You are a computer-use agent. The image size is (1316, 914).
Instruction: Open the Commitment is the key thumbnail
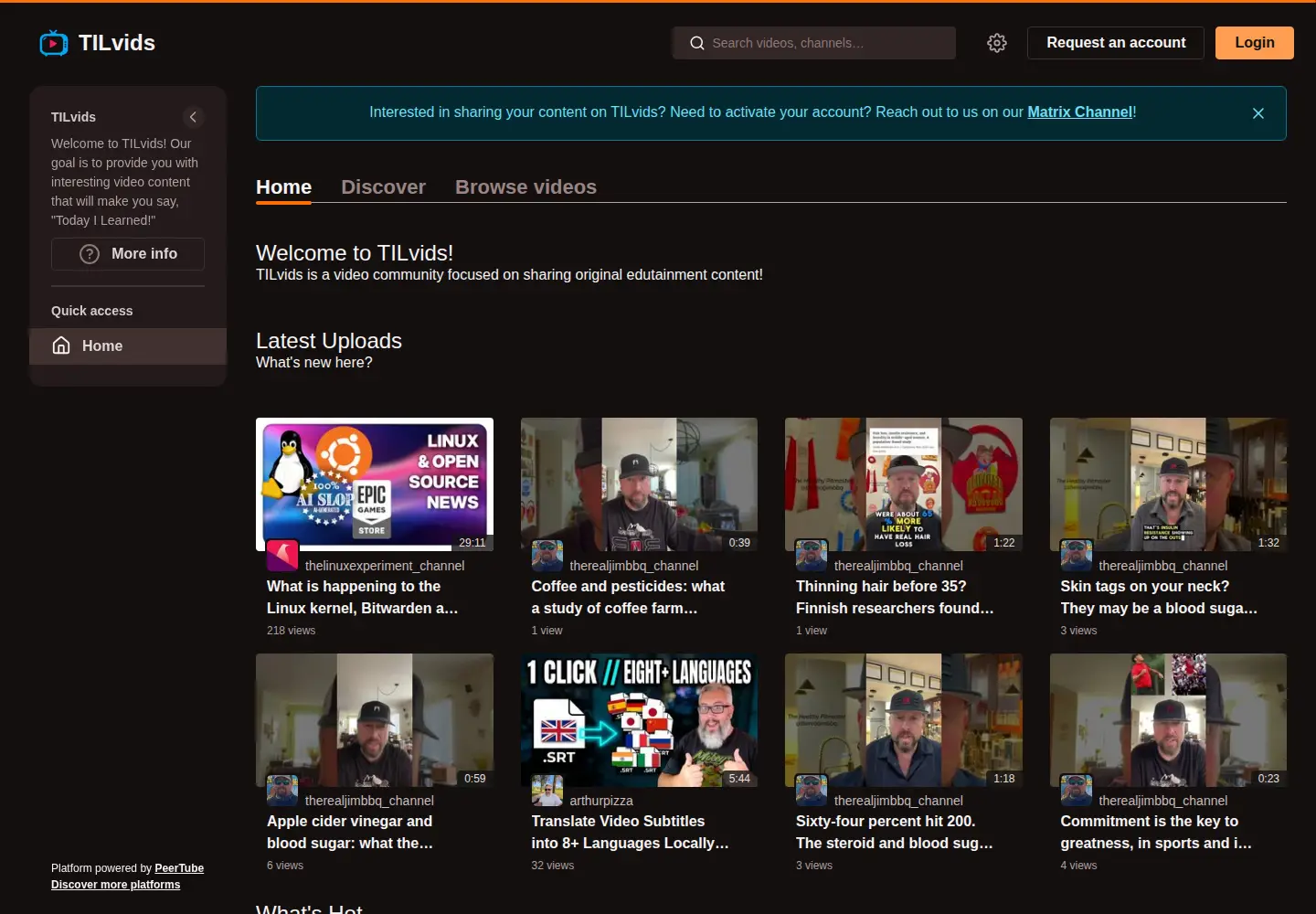click(x=1168, y=720)
